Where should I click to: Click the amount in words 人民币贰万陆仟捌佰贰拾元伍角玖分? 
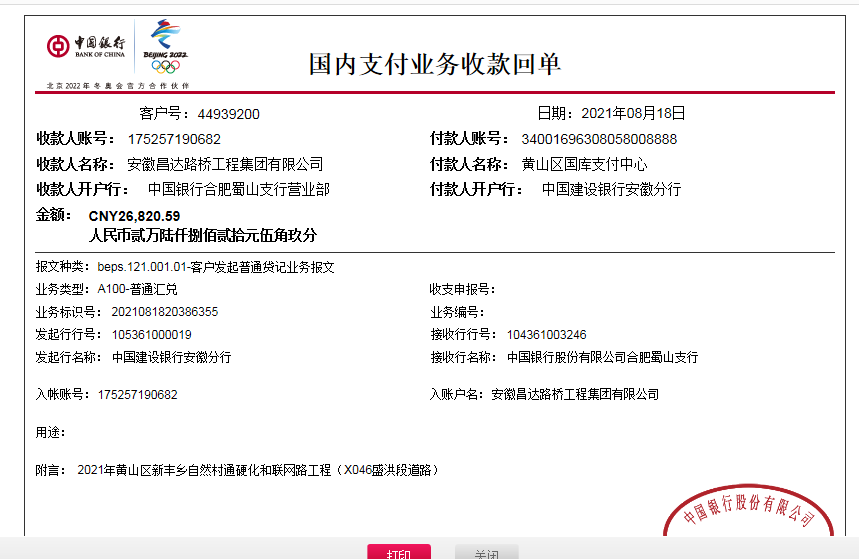[202, 236]
